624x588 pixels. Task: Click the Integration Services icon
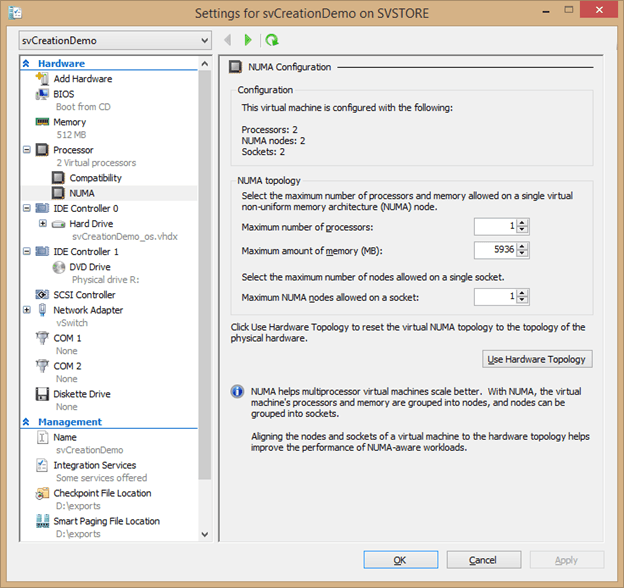tap(42, 465)
